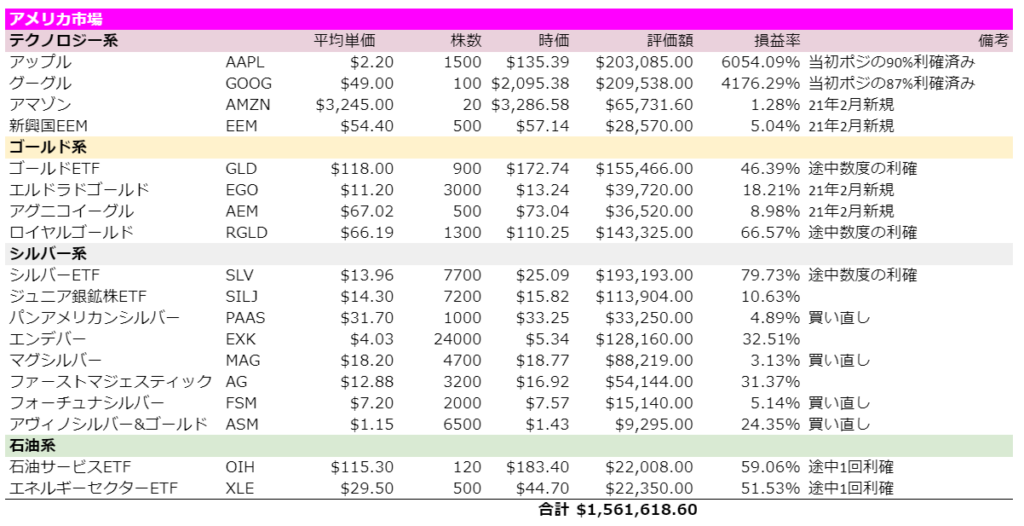Select the ロイヤルゴールド name cell
Screen dimensions: 1024x526
tap(71, 233)
